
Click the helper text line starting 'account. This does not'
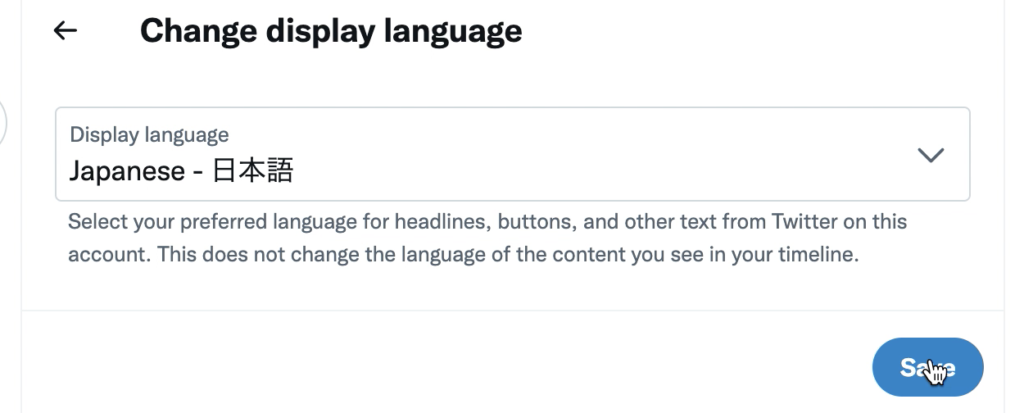tap(463, 254)
